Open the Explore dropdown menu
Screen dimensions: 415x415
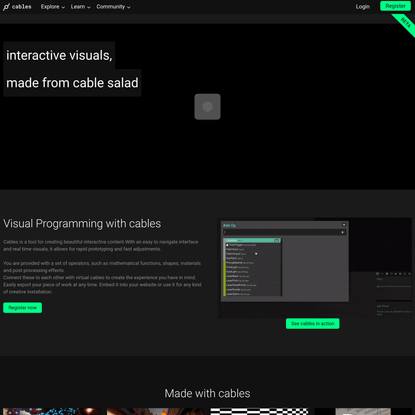(53, 7)
